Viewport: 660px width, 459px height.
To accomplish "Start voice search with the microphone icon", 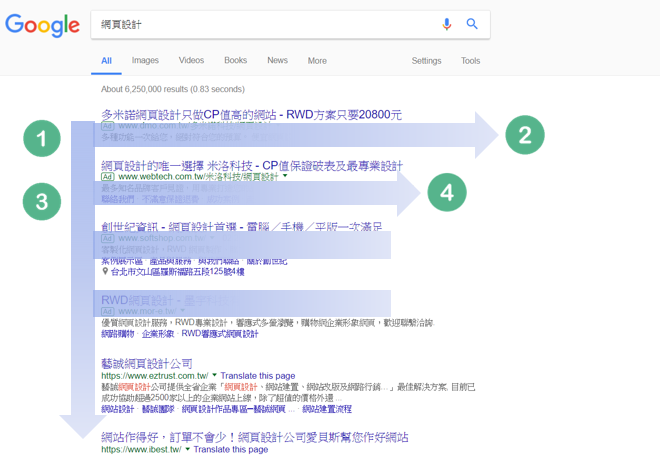I will coord(447,24).
